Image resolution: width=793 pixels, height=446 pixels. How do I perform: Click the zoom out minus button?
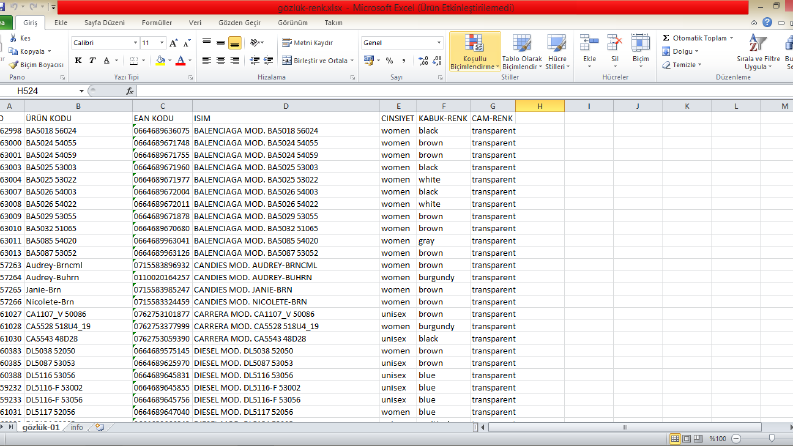click(x=736, y=438)
